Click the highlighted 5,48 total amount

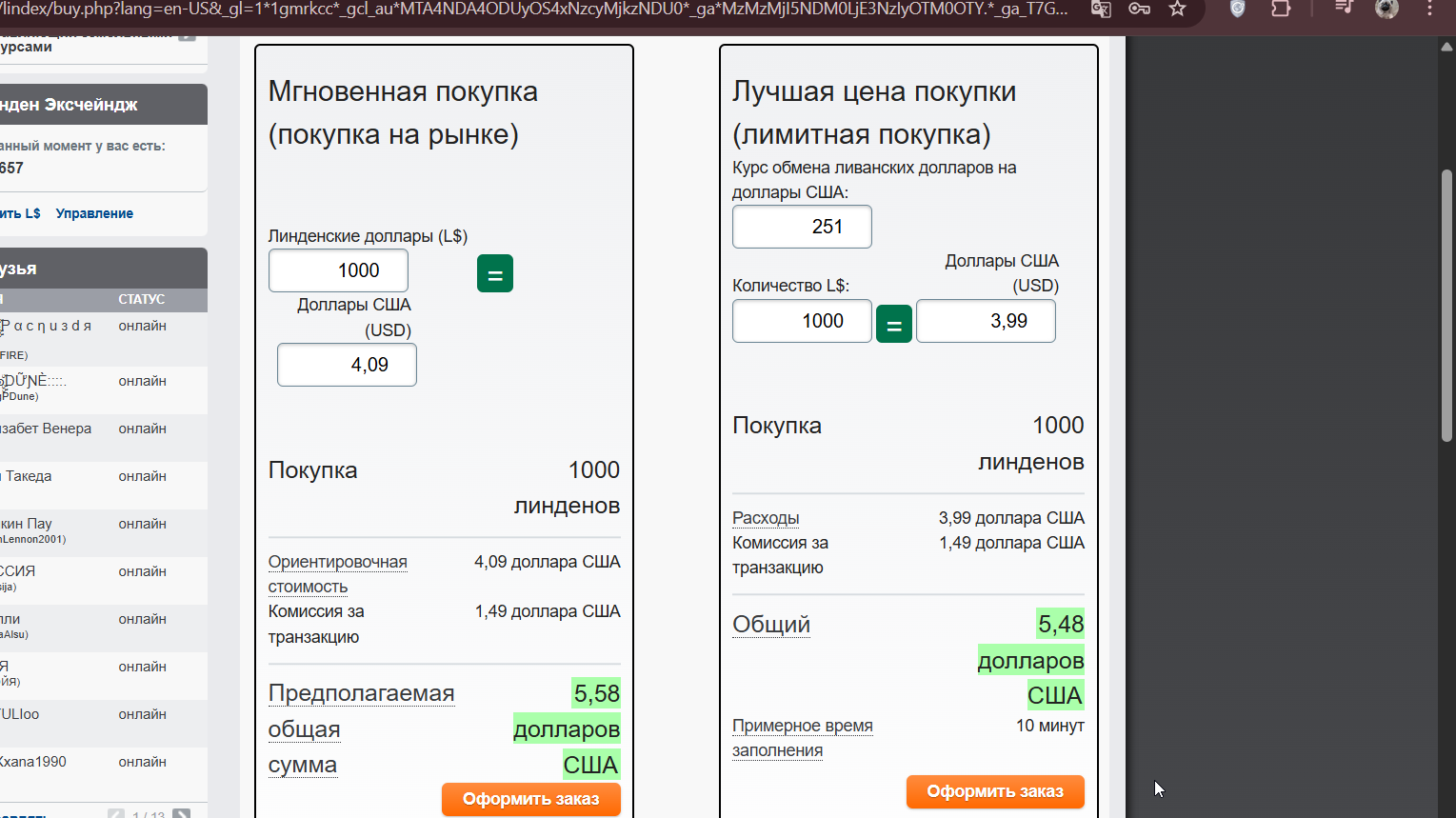point(1061,625)
